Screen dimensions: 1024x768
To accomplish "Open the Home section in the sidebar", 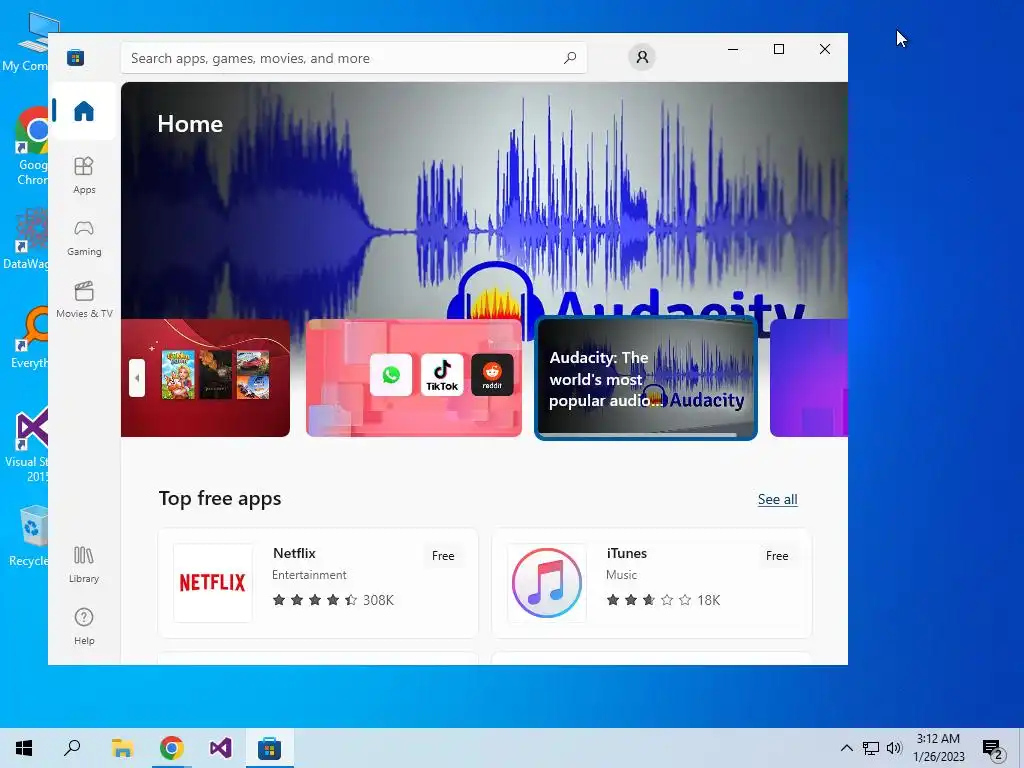I will coord(84,111).
